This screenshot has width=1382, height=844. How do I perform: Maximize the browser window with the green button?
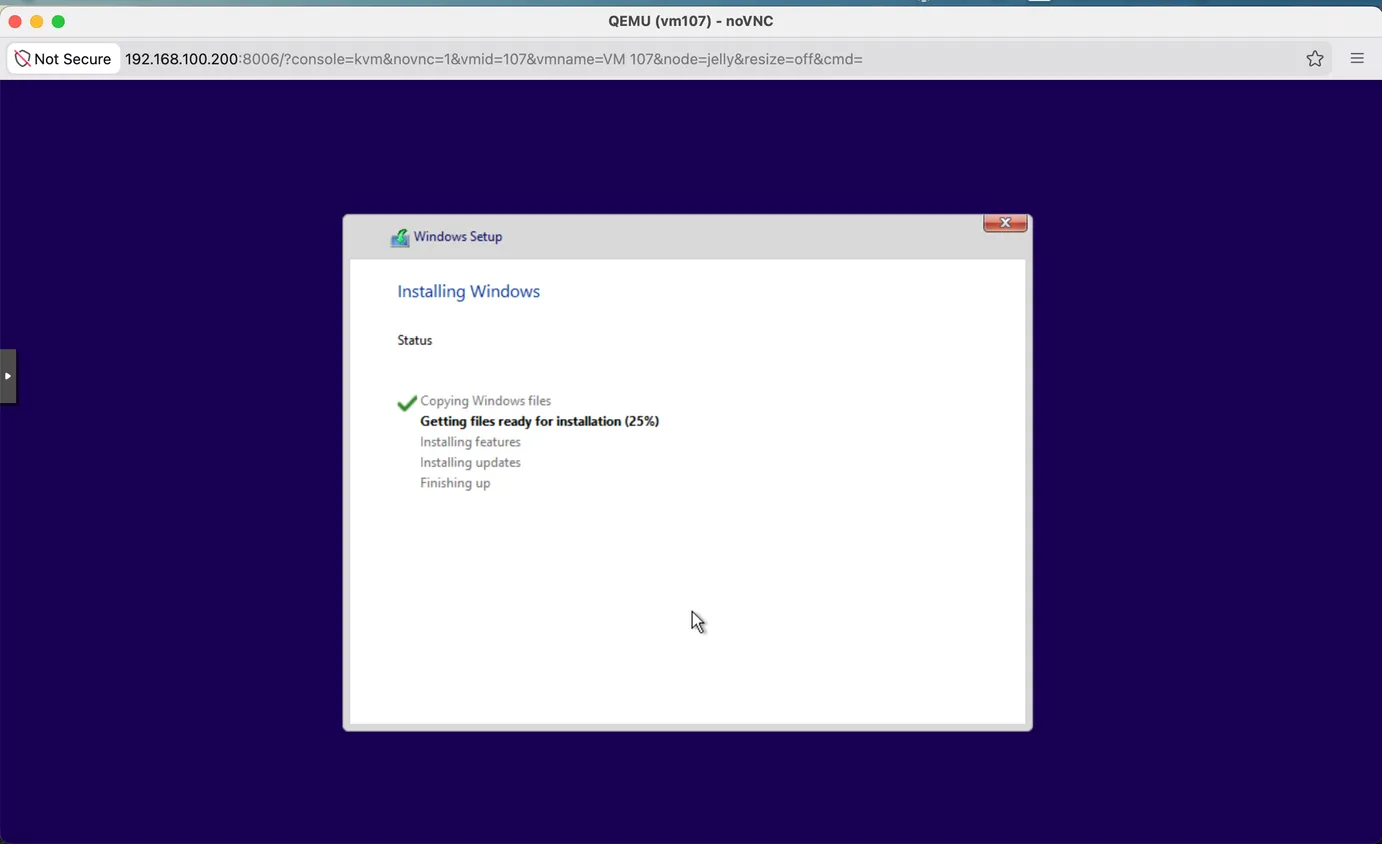point(59,21)
